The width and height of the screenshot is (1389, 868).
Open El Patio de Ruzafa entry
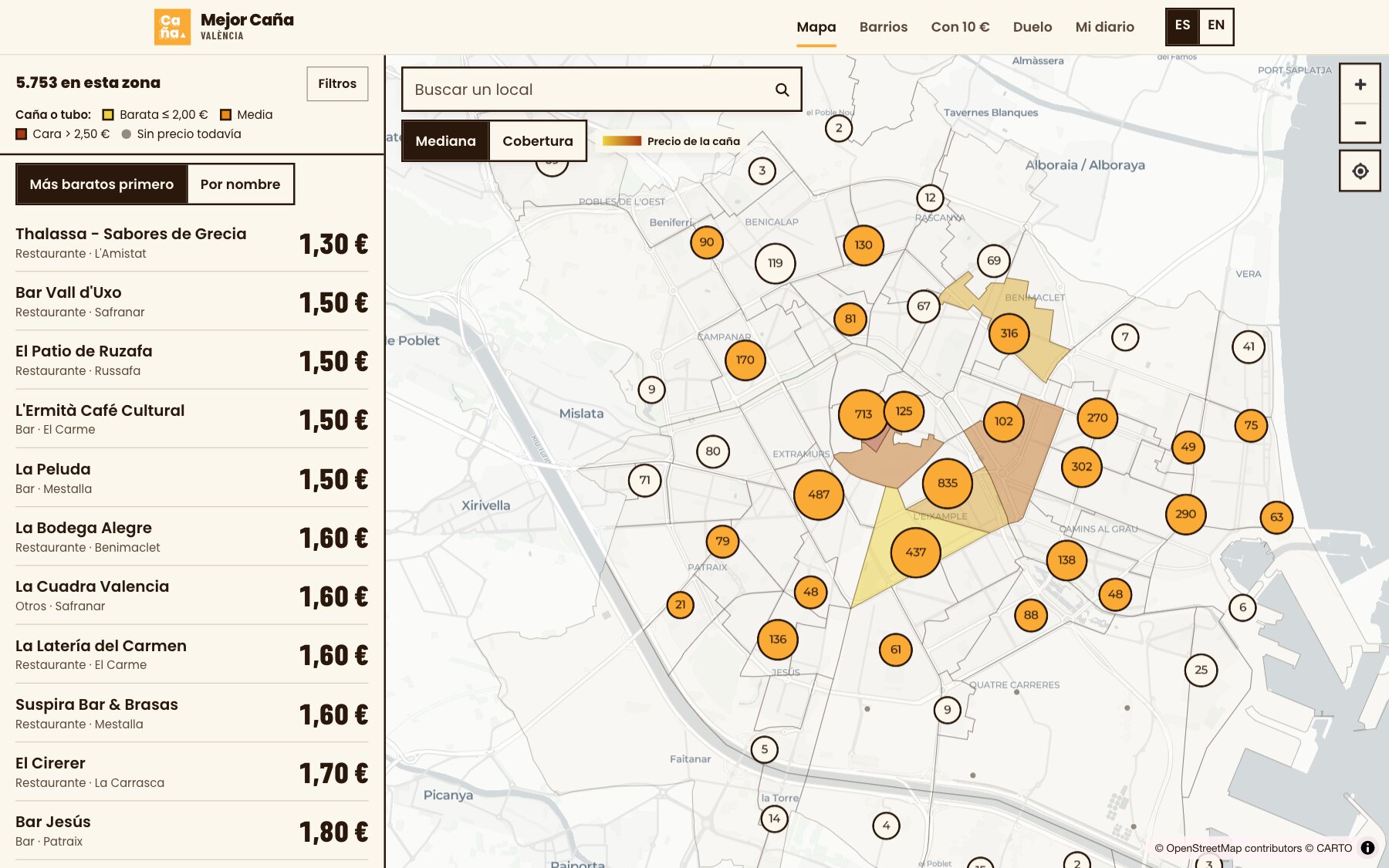tap(191, 360)
